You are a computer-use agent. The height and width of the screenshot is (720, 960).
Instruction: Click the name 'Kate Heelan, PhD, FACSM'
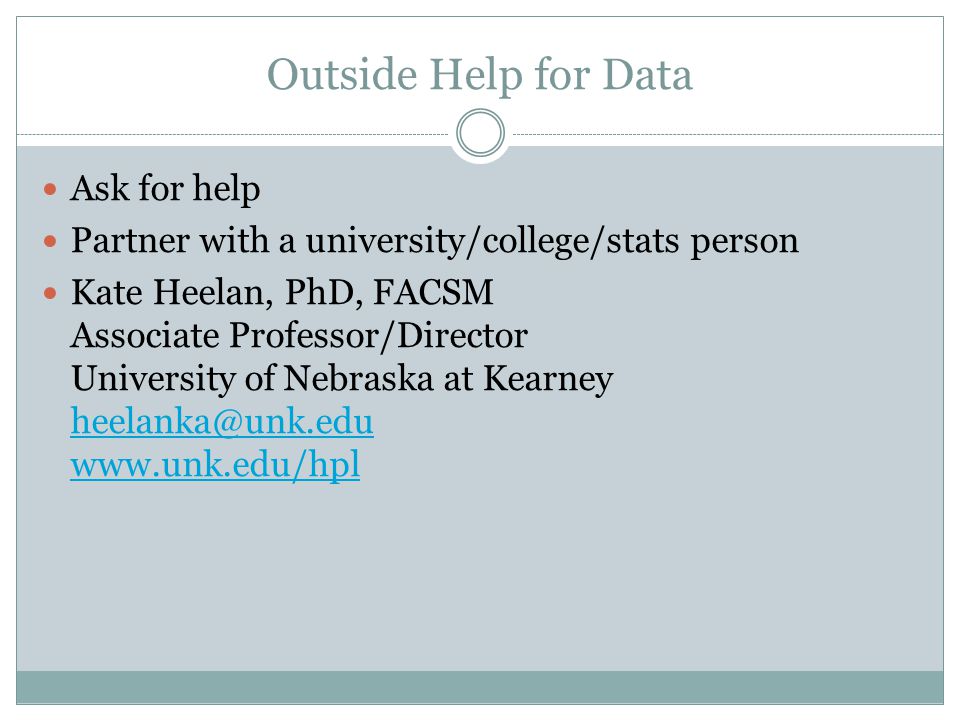(x=282, y=292)
